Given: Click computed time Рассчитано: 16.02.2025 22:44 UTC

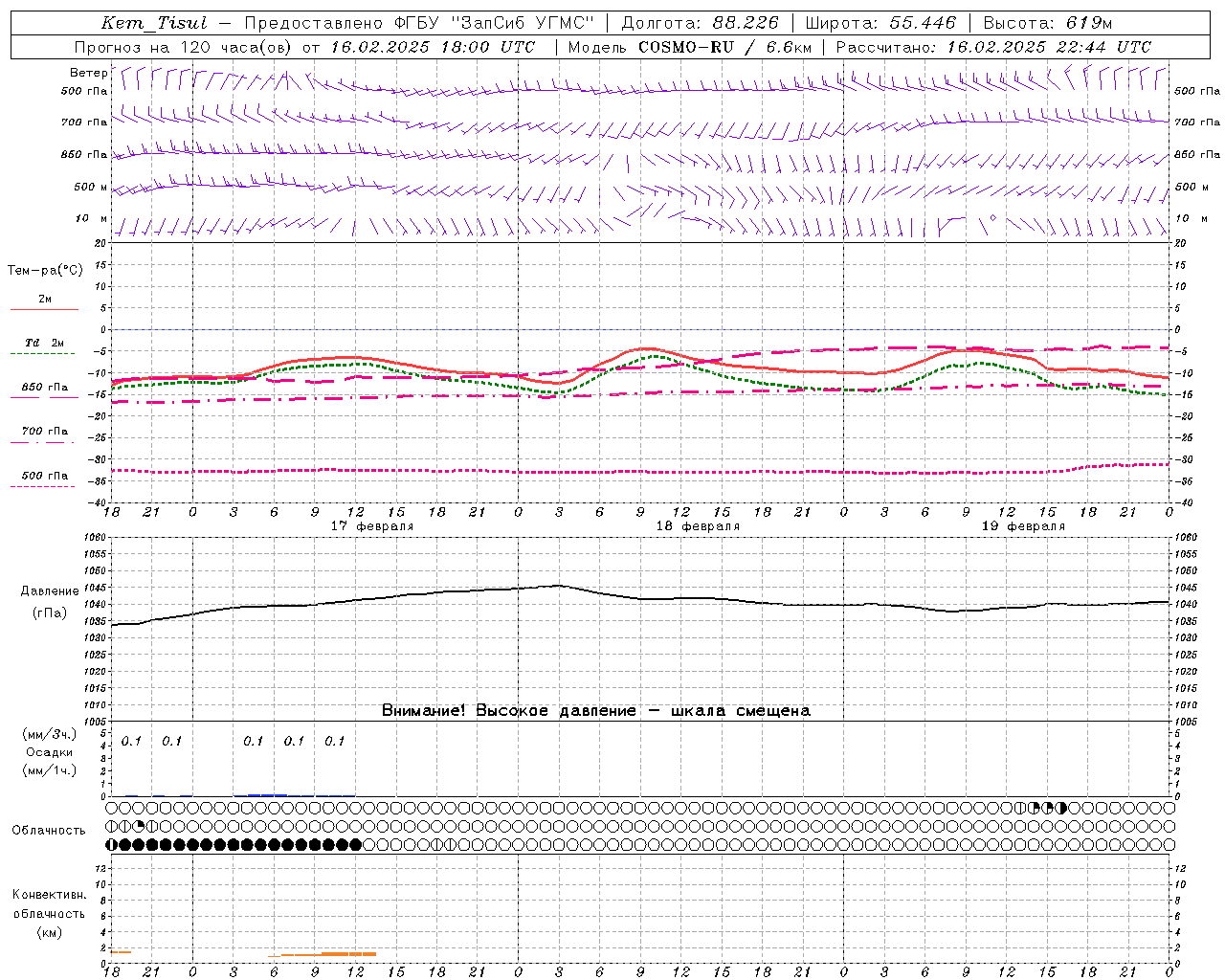Looking at the screenshot, I should coord(993,47).
